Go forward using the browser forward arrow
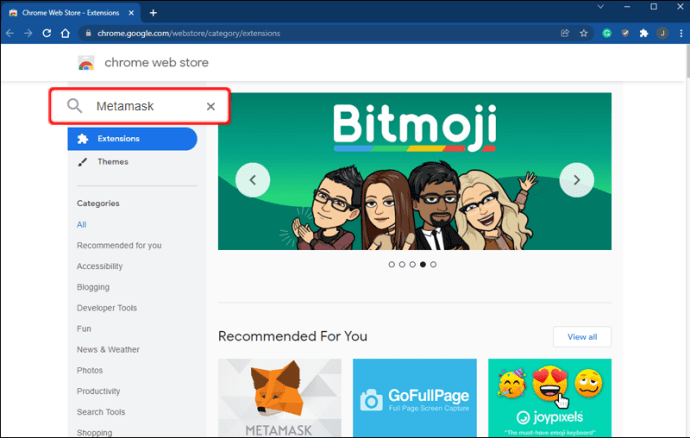 pyautogui.click(x=28, y=33)
